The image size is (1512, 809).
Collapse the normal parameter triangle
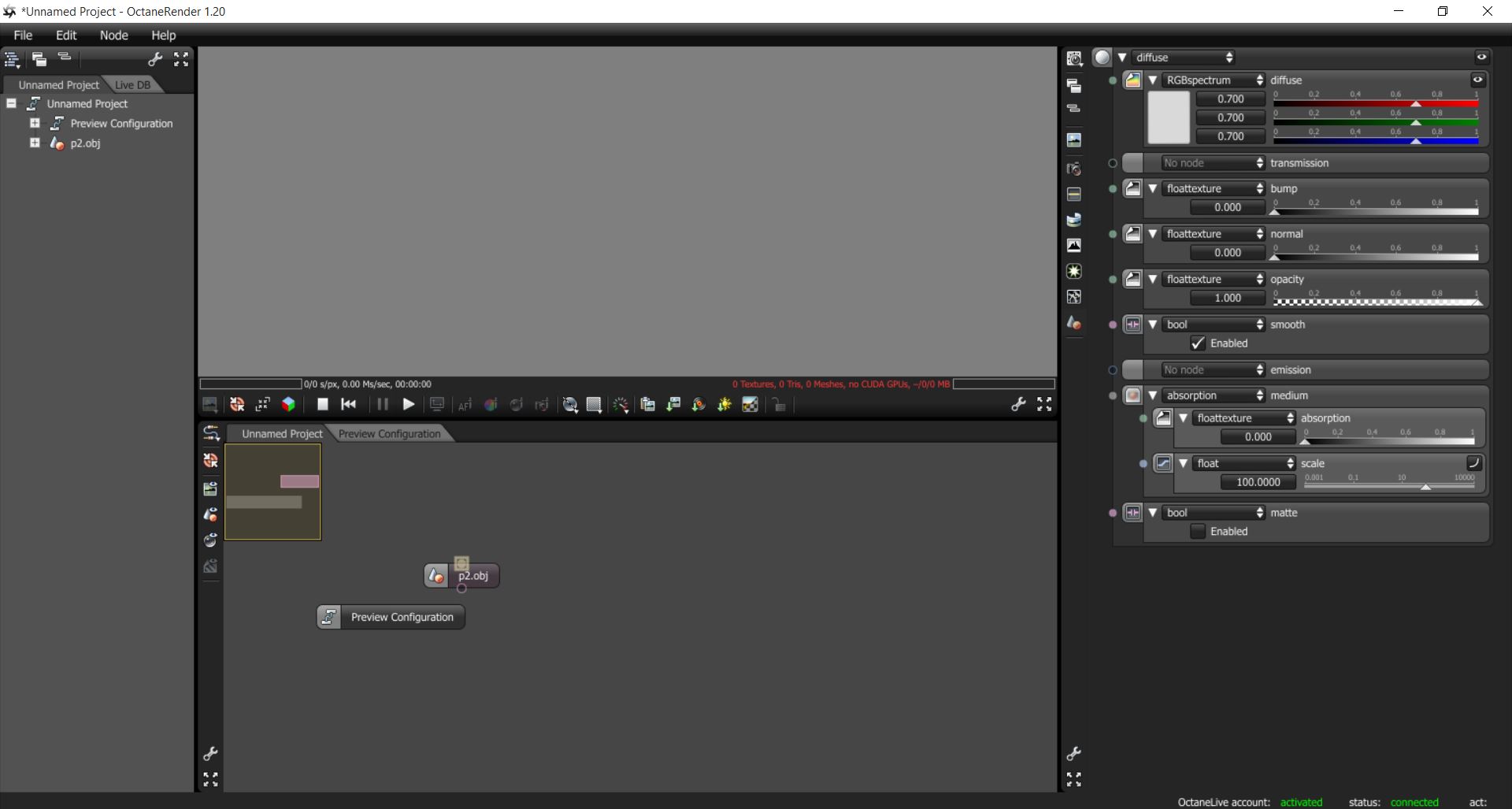pos(1153,234)
